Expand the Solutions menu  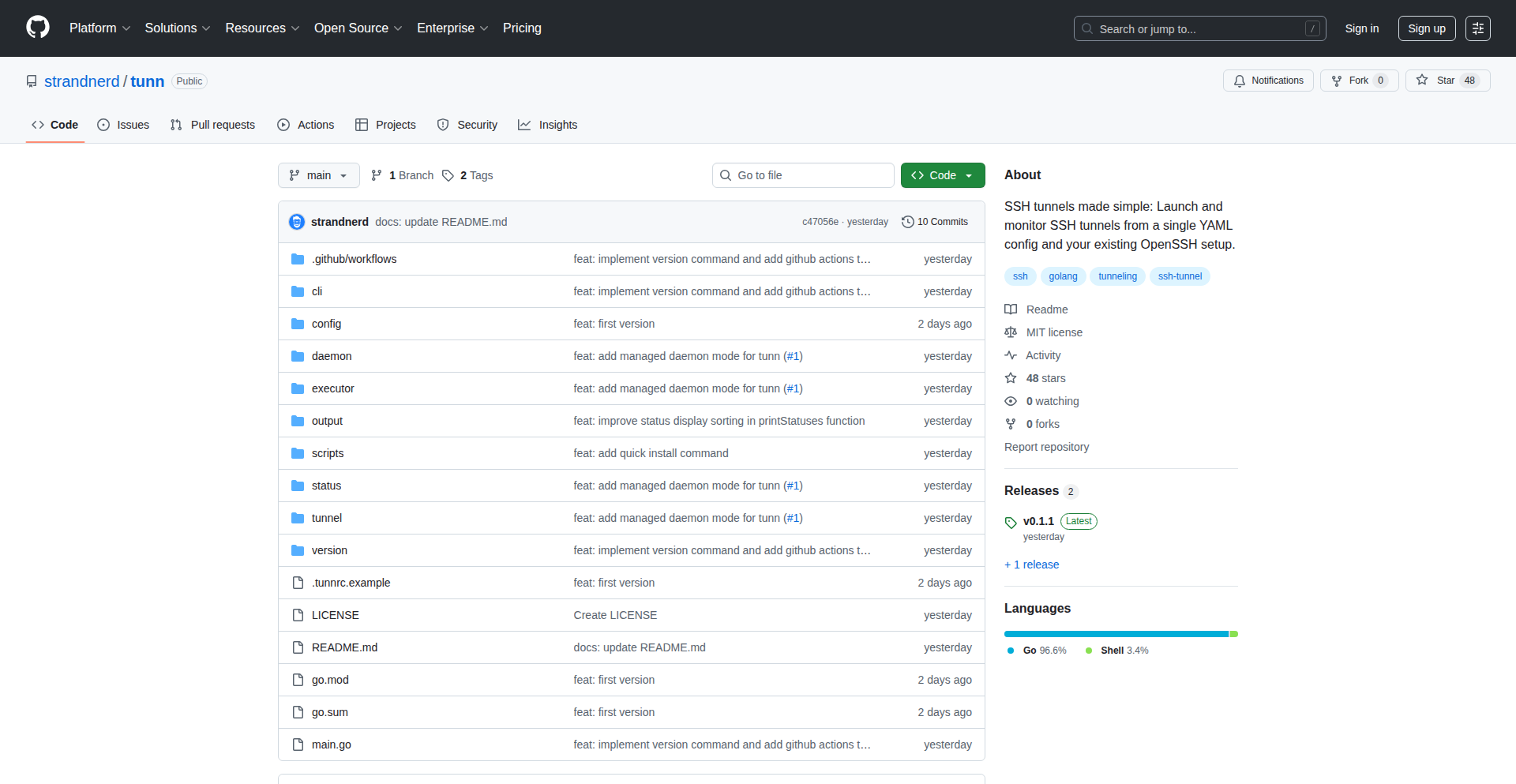click(177, 28)
